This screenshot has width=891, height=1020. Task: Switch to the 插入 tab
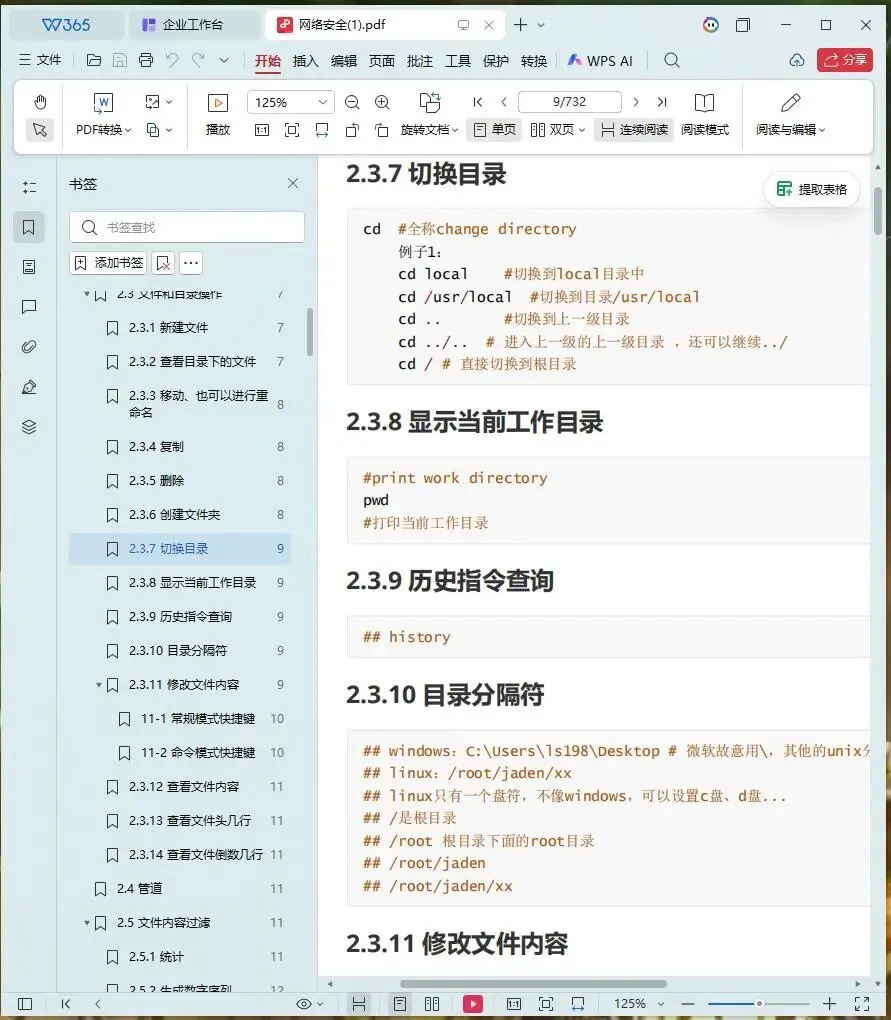pos(306,61)
